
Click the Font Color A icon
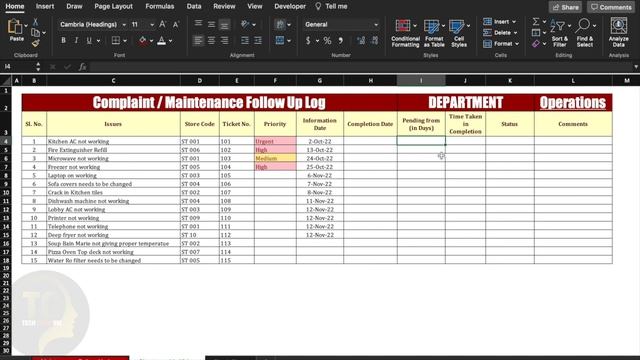(x=162, y=40)
